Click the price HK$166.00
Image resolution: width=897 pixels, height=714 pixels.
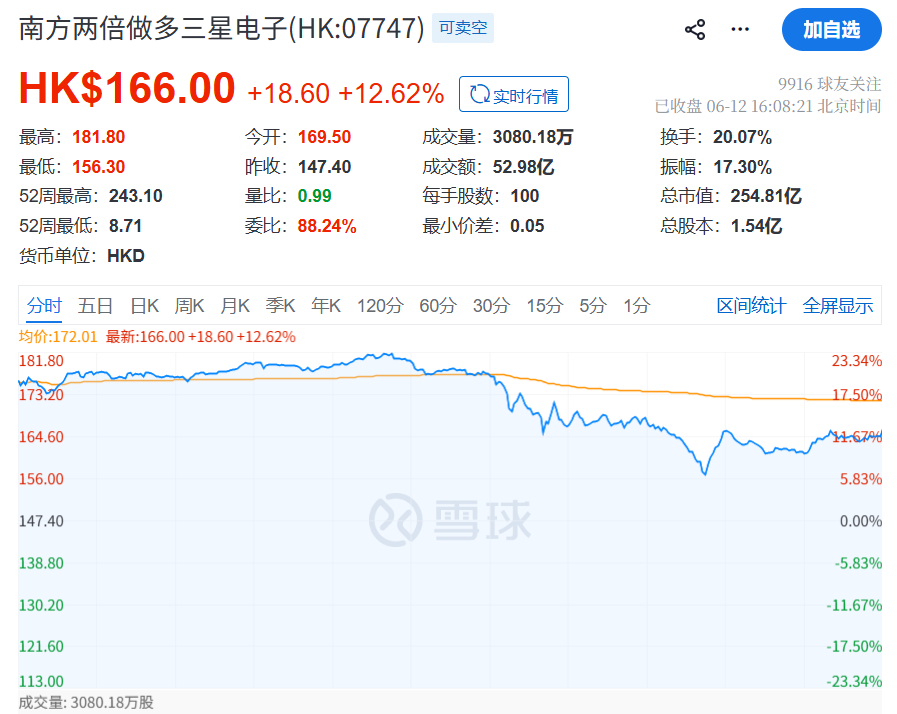click(127, 88)
